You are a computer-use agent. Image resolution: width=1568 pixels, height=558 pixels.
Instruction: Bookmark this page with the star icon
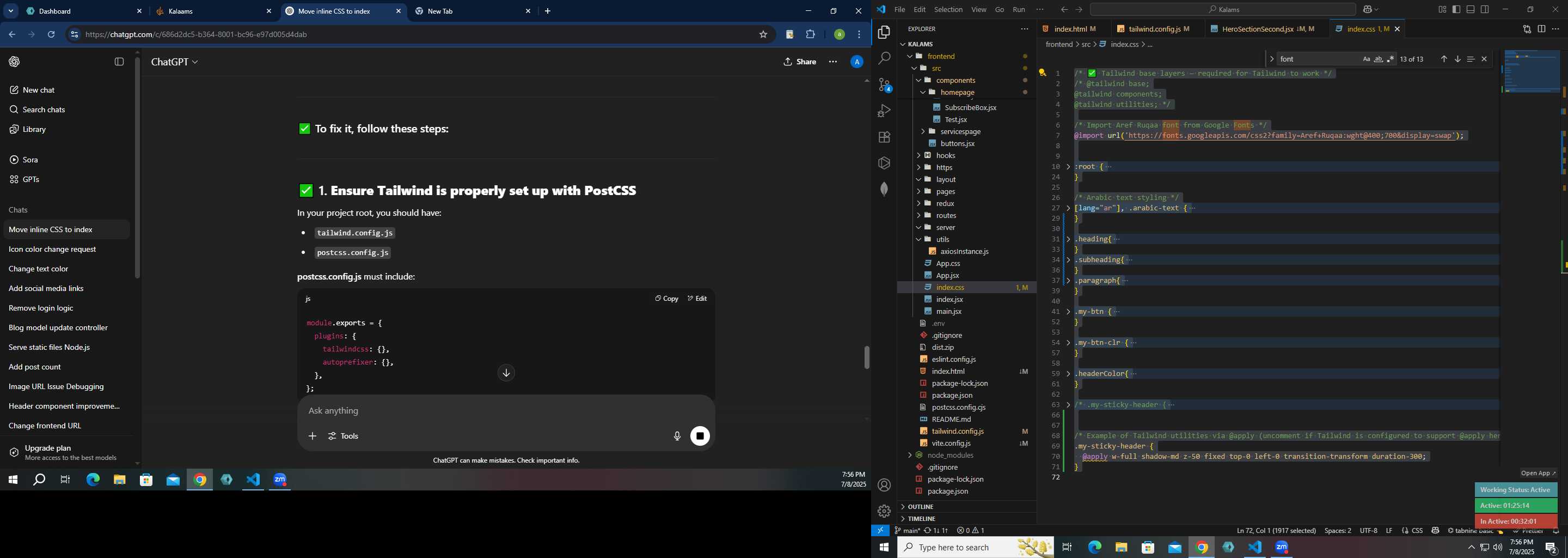tap(763, 35)
